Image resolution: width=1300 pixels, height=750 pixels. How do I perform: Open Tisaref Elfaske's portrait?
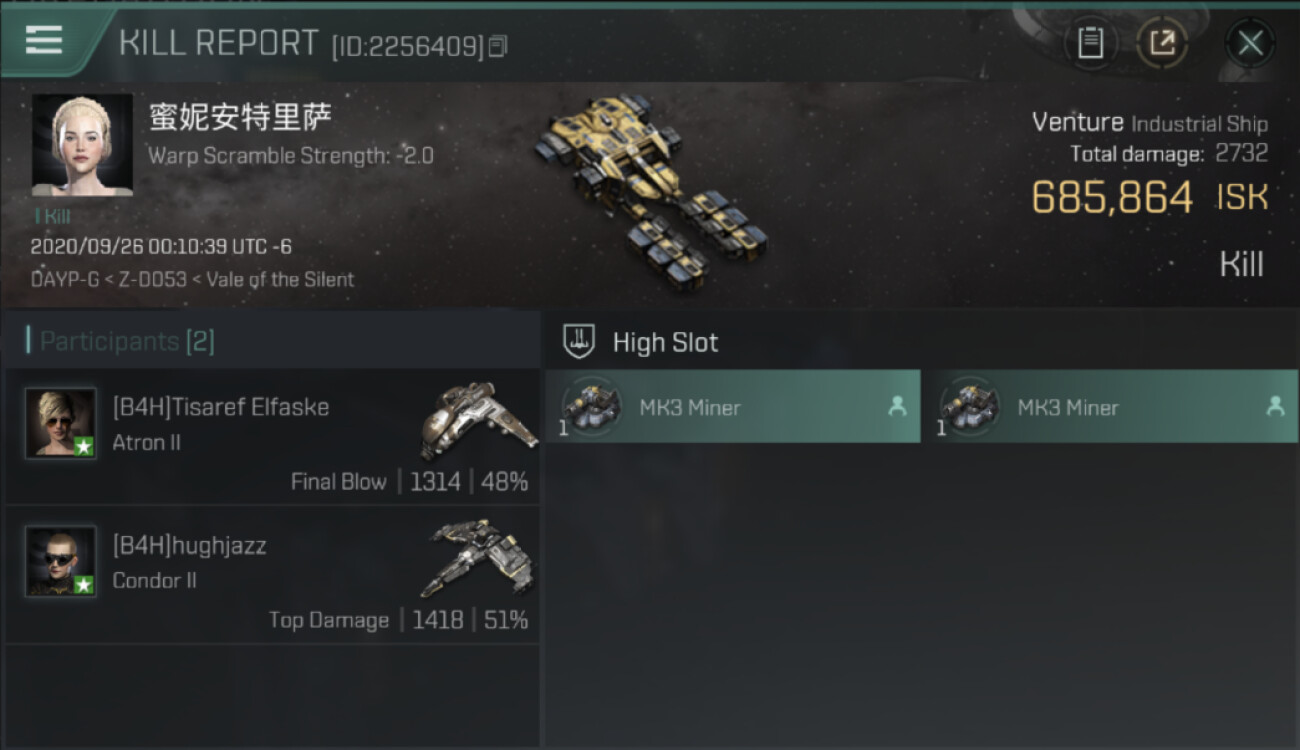[x=61, y=423]
